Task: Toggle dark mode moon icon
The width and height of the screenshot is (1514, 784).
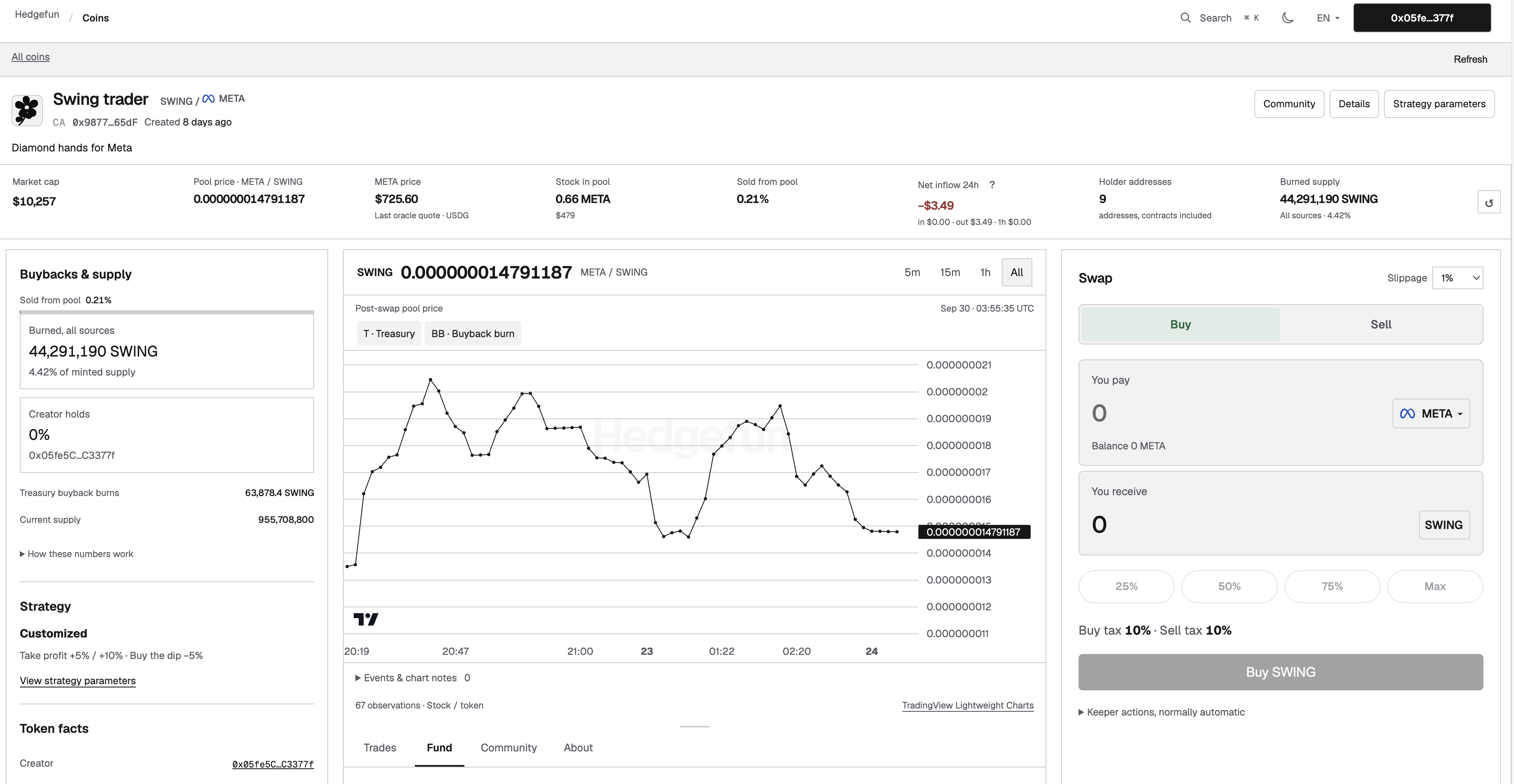Action: tap(1287, 18)
